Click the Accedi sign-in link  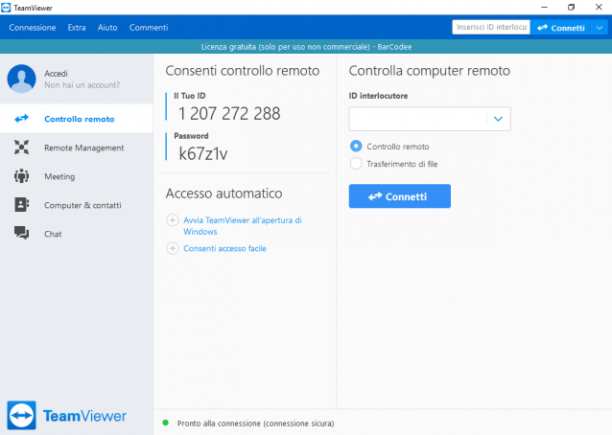(56, 73)
